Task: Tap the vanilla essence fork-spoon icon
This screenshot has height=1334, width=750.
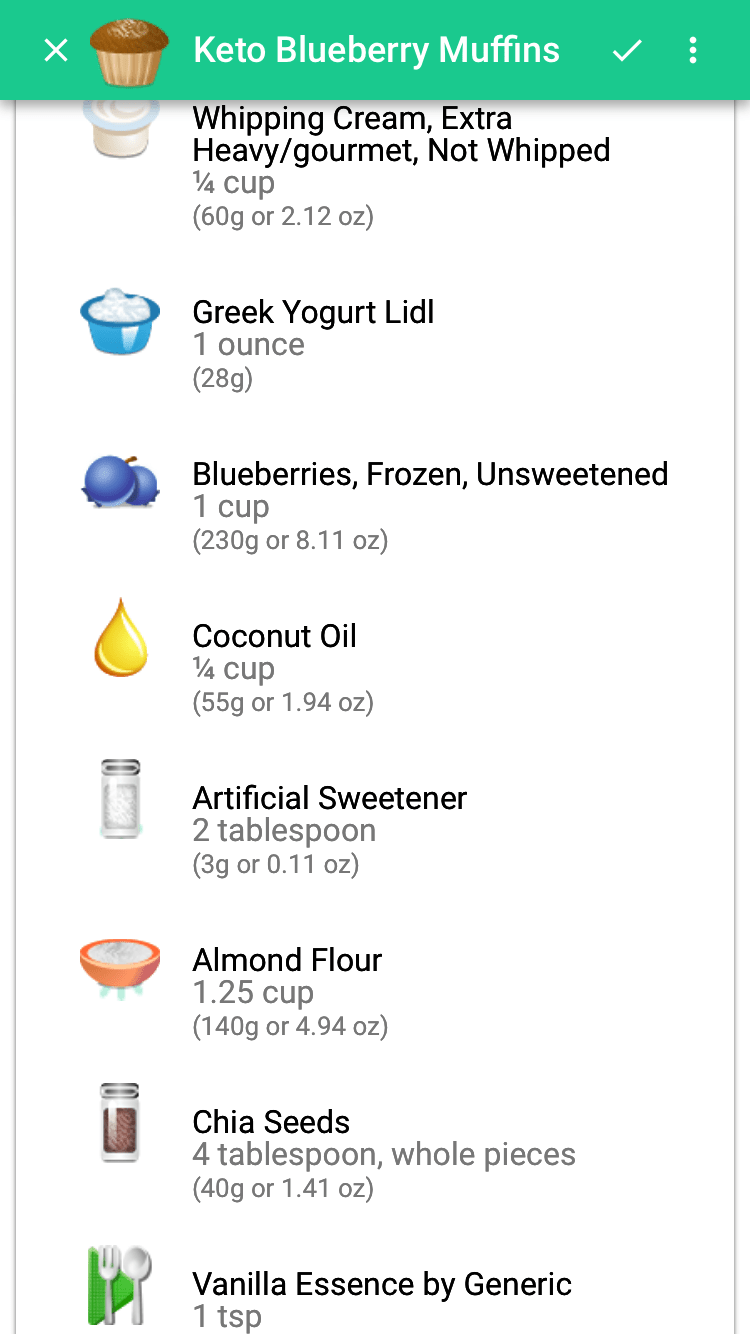Action: pos(120,1285)
